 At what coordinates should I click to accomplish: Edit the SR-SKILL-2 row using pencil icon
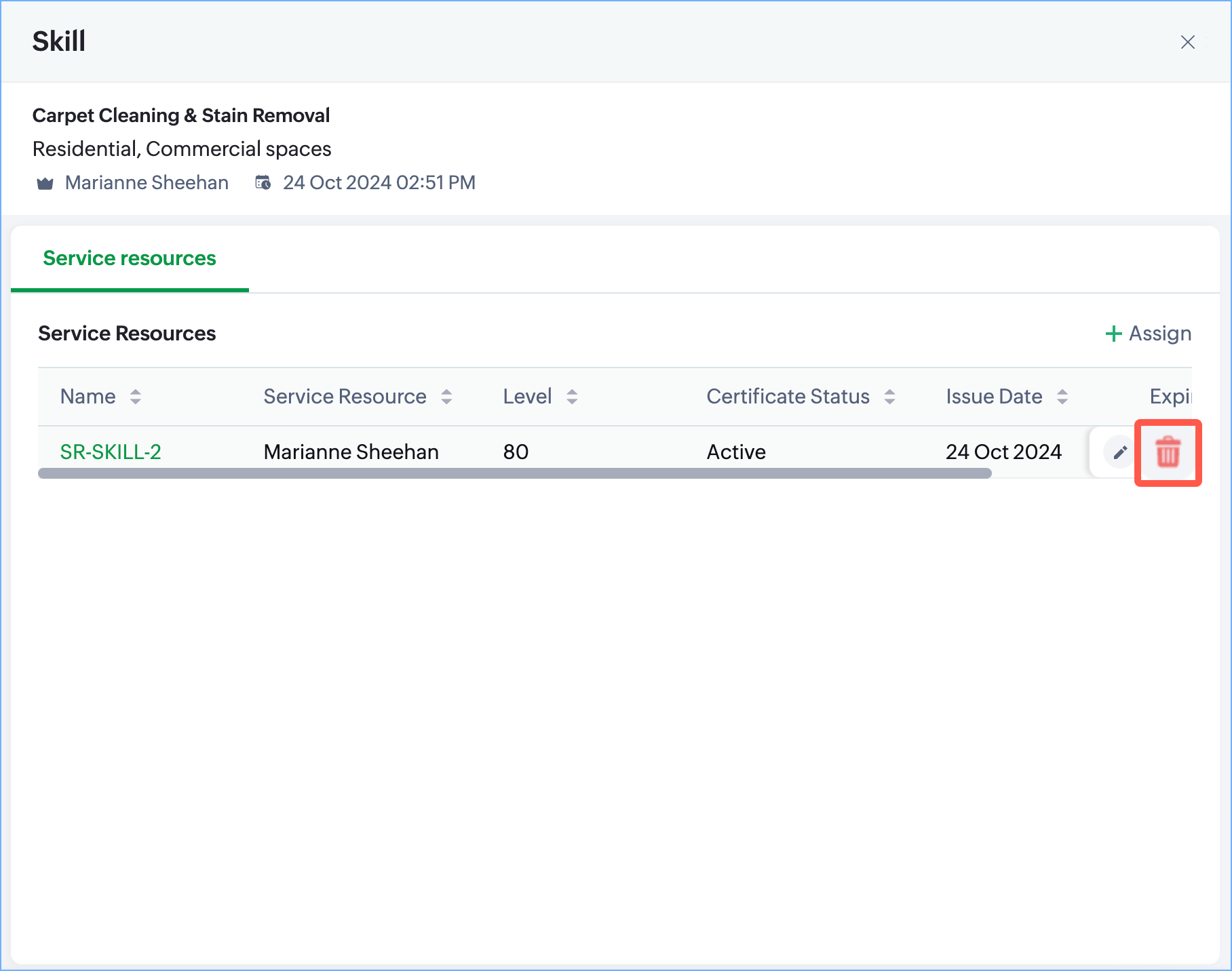(1119, 452)
